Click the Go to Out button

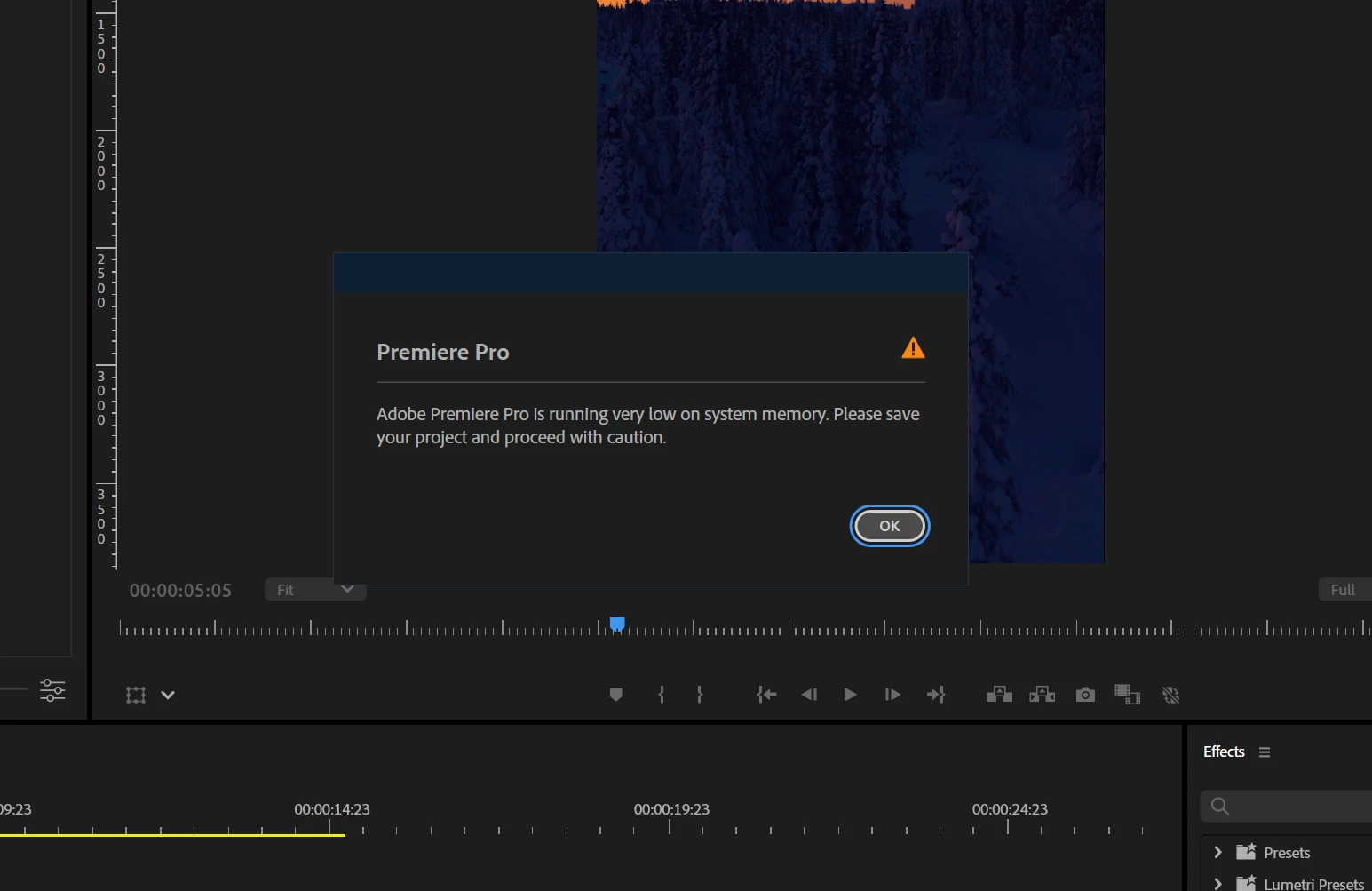(x=936, y=695)
